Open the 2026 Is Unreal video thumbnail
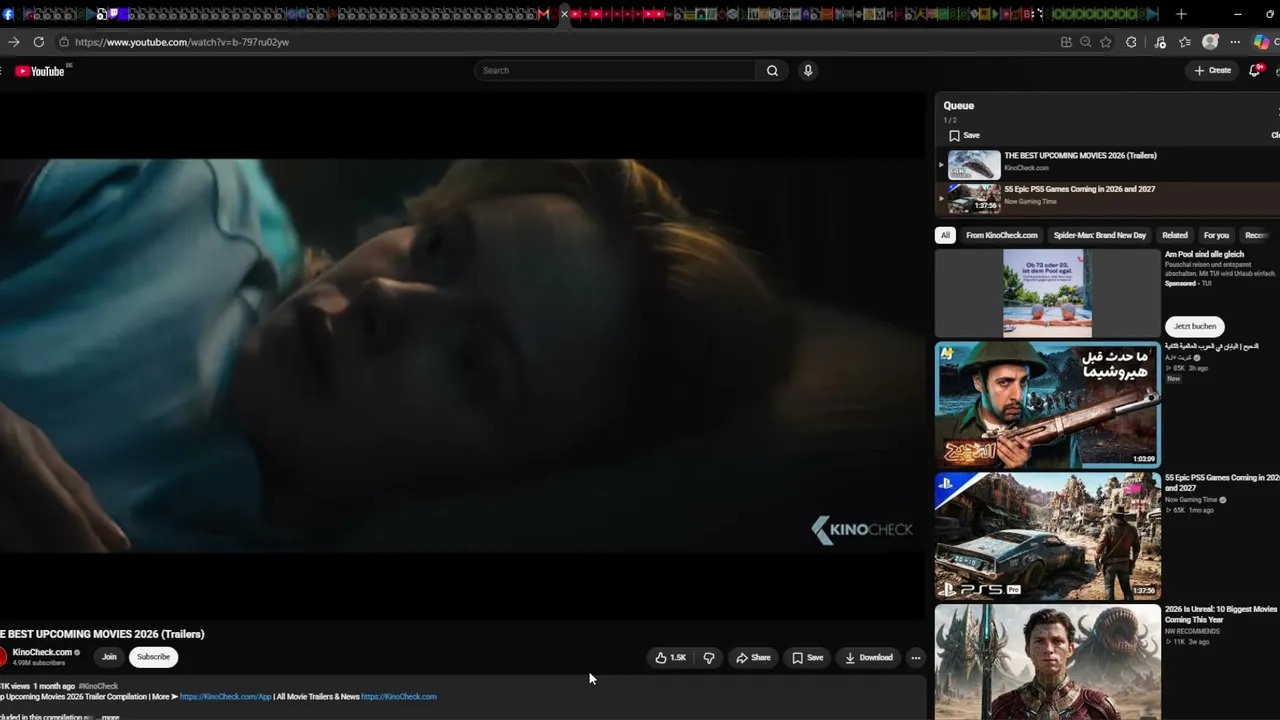The image size is (1280, 720). click(1047, 662)
